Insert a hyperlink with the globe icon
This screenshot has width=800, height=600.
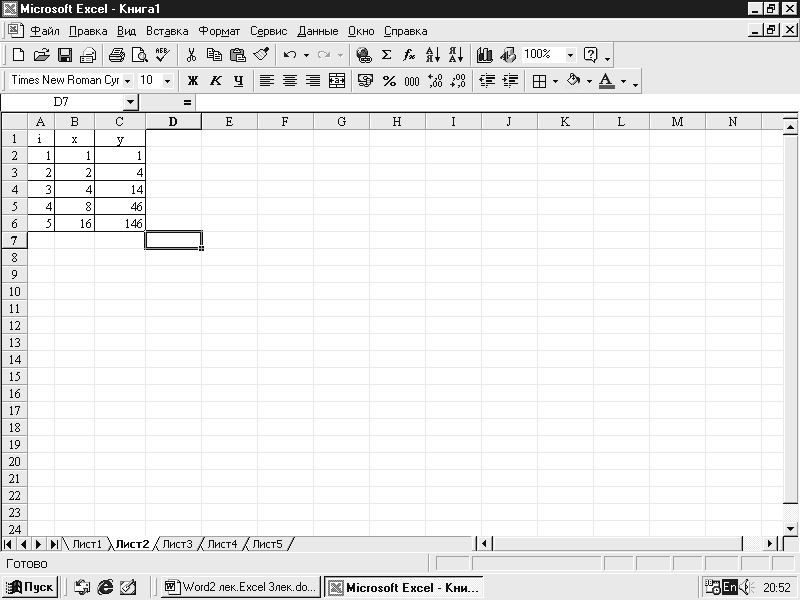(363, 55)
